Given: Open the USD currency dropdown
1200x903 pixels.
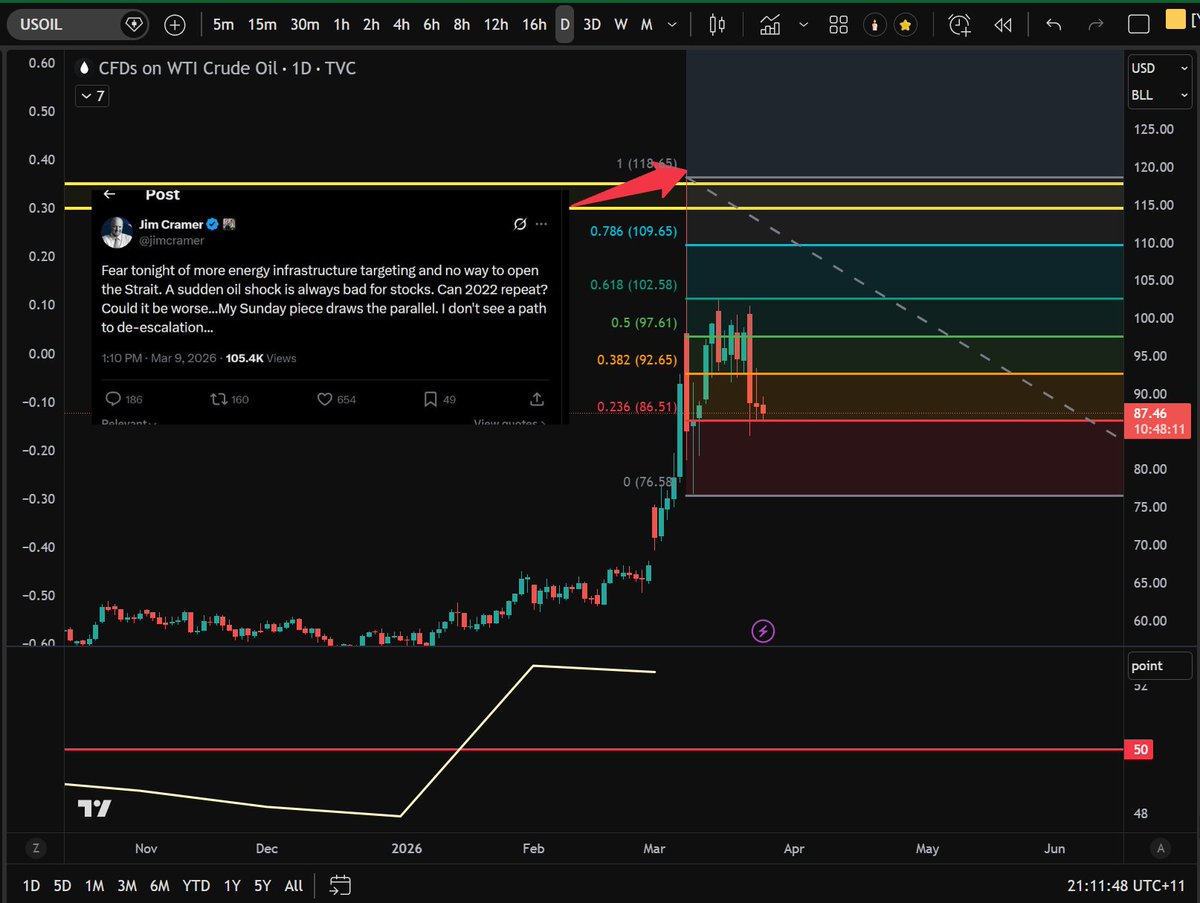Looking at the screenshot, I should pos(1160,68).
